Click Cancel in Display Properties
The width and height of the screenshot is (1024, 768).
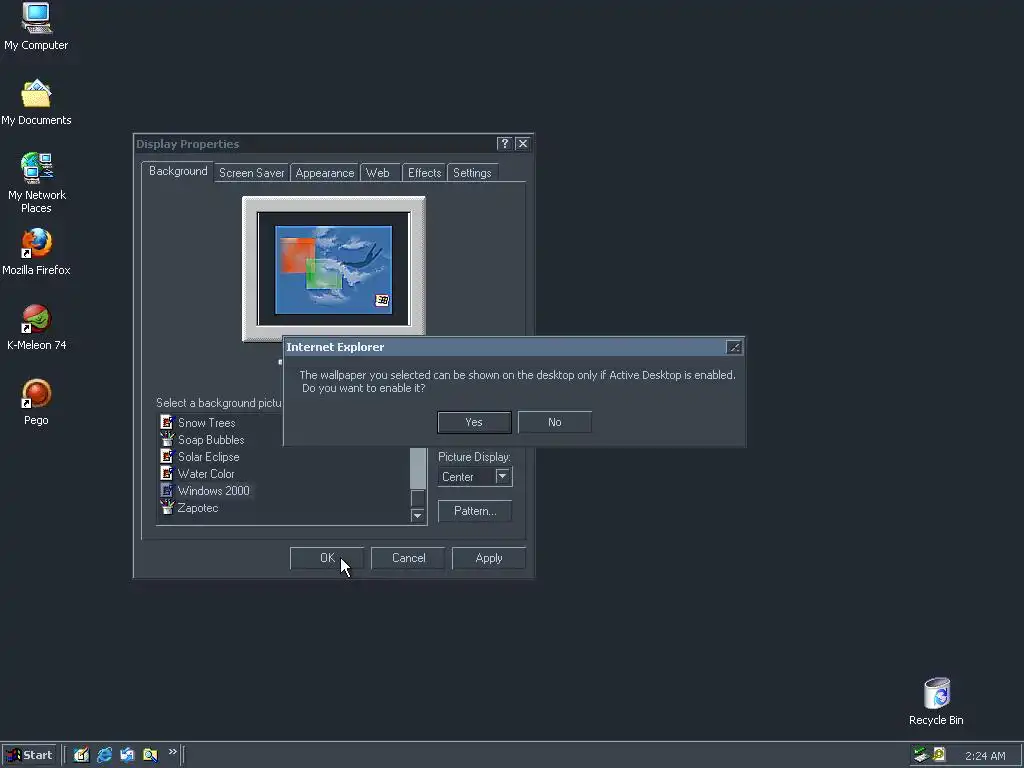tap(408, 558)
